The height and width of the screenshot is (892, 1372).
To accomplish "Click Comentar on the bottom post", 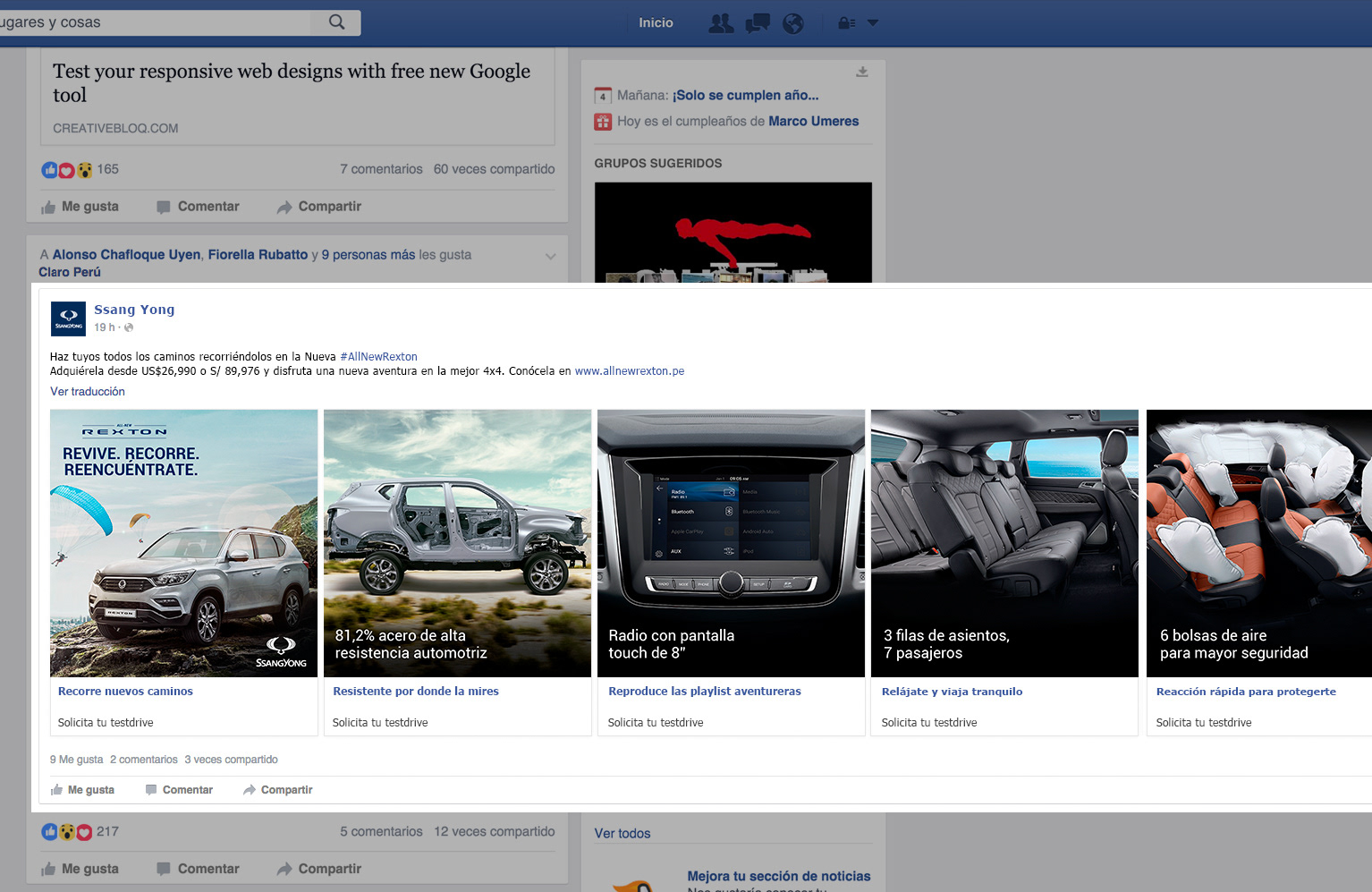I will click(x=198, y=869).
